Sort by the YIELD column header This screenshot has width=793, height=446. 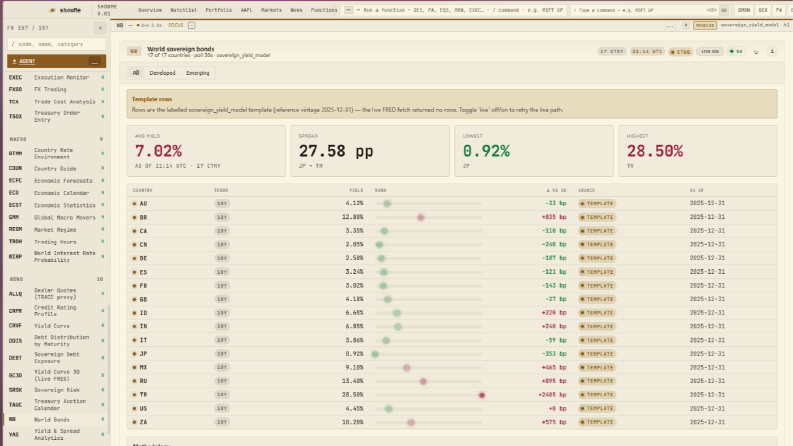point(356,191)
